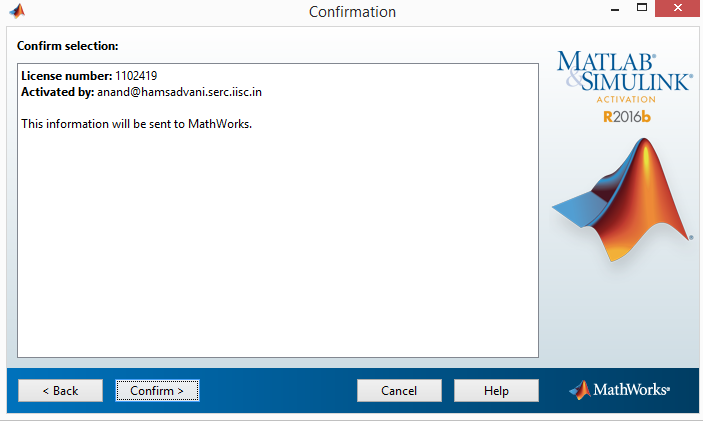Click the email anand@hamsadvani.serc.iisc.in
This screenshot has height=421, width=703.
click(x=179, y=92)
